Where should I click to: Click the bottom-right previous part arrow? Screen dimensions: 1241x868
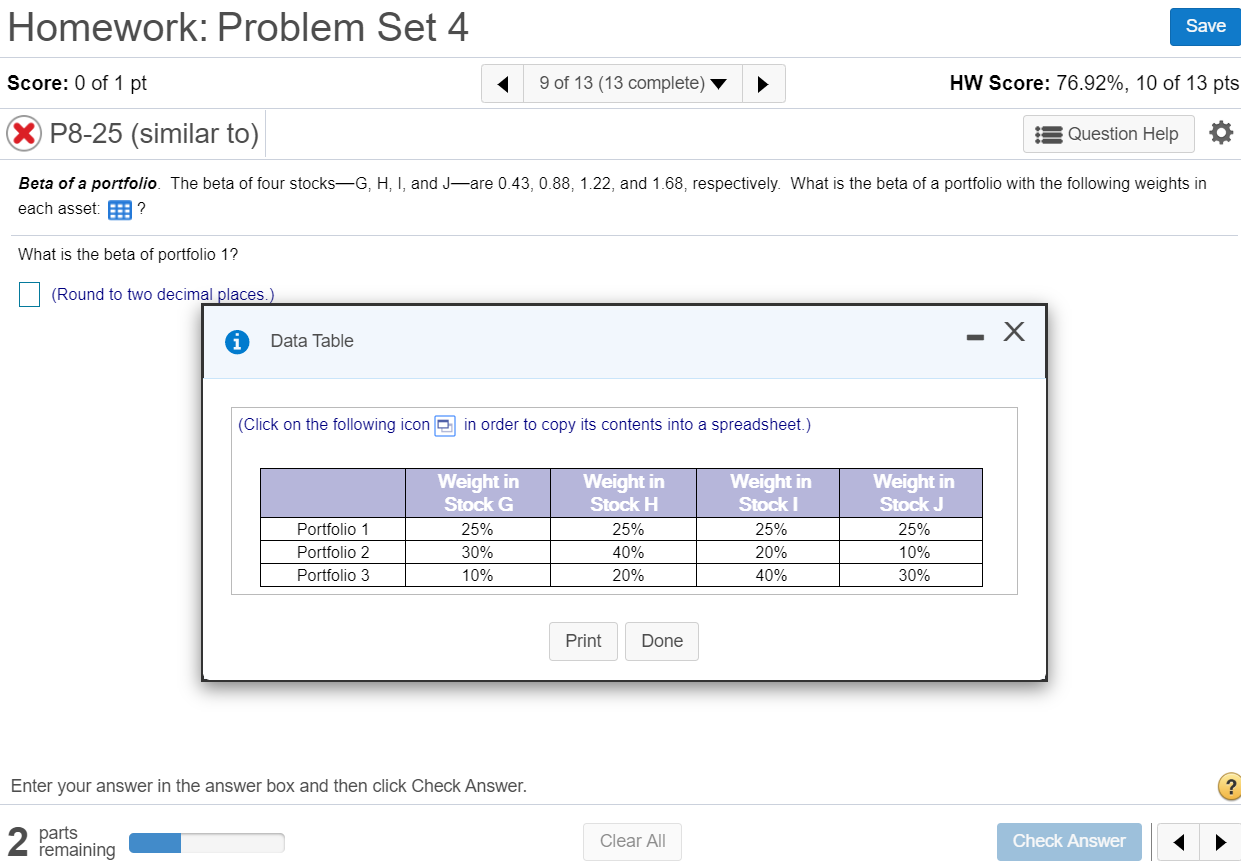[x=1181, y=842]
